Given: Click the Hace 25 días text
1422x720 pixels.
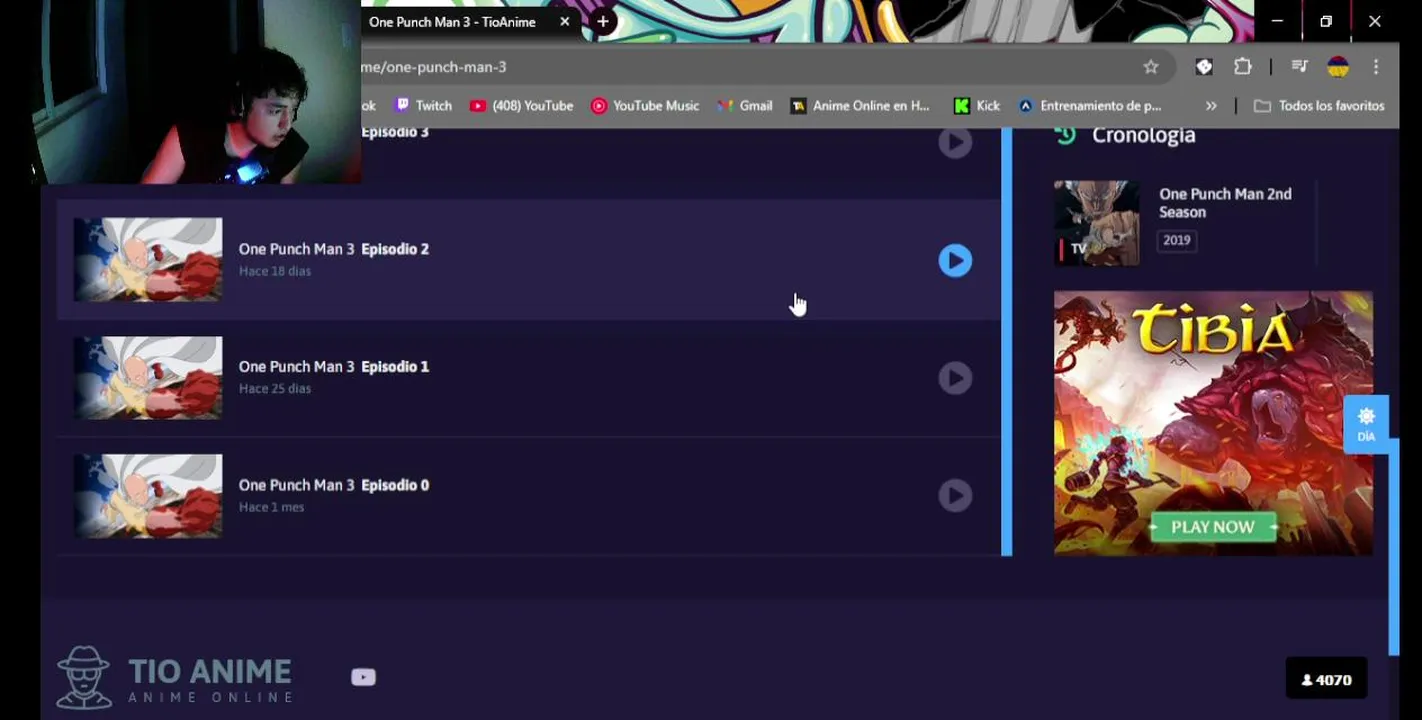Looking at the screenshot, I should click(275, 389).
